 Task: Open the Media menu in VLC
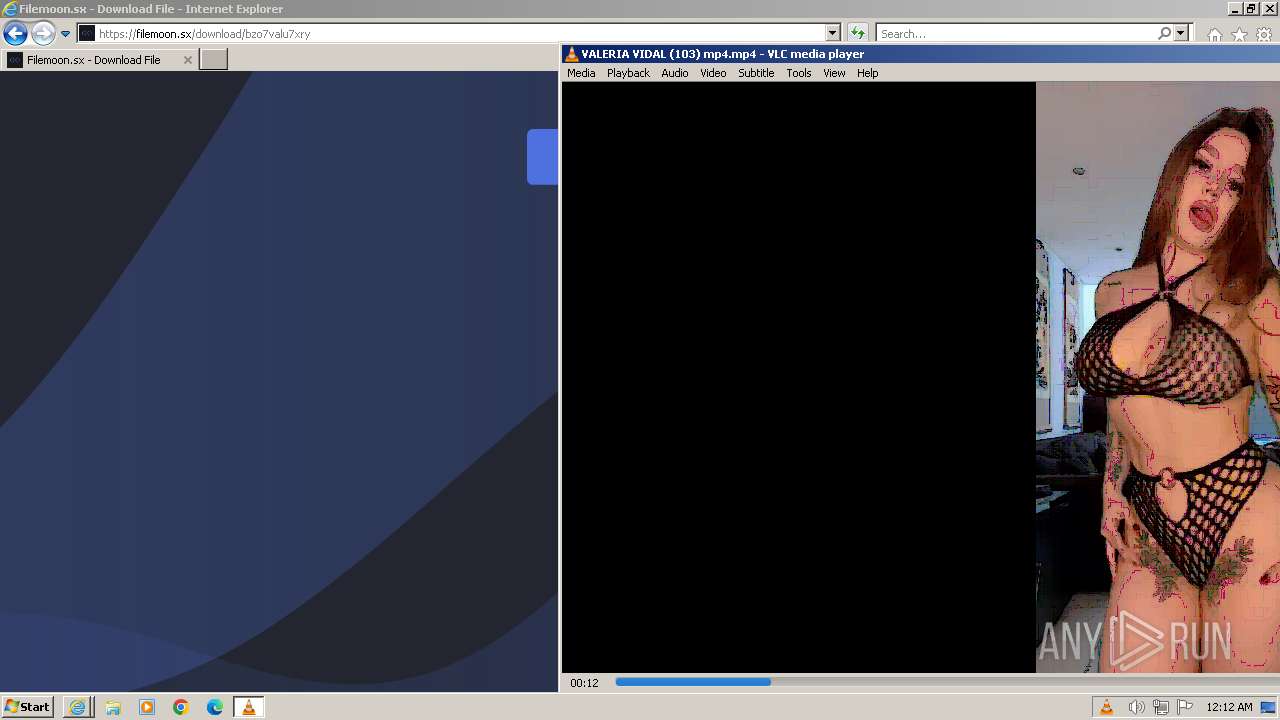(581, 73)
